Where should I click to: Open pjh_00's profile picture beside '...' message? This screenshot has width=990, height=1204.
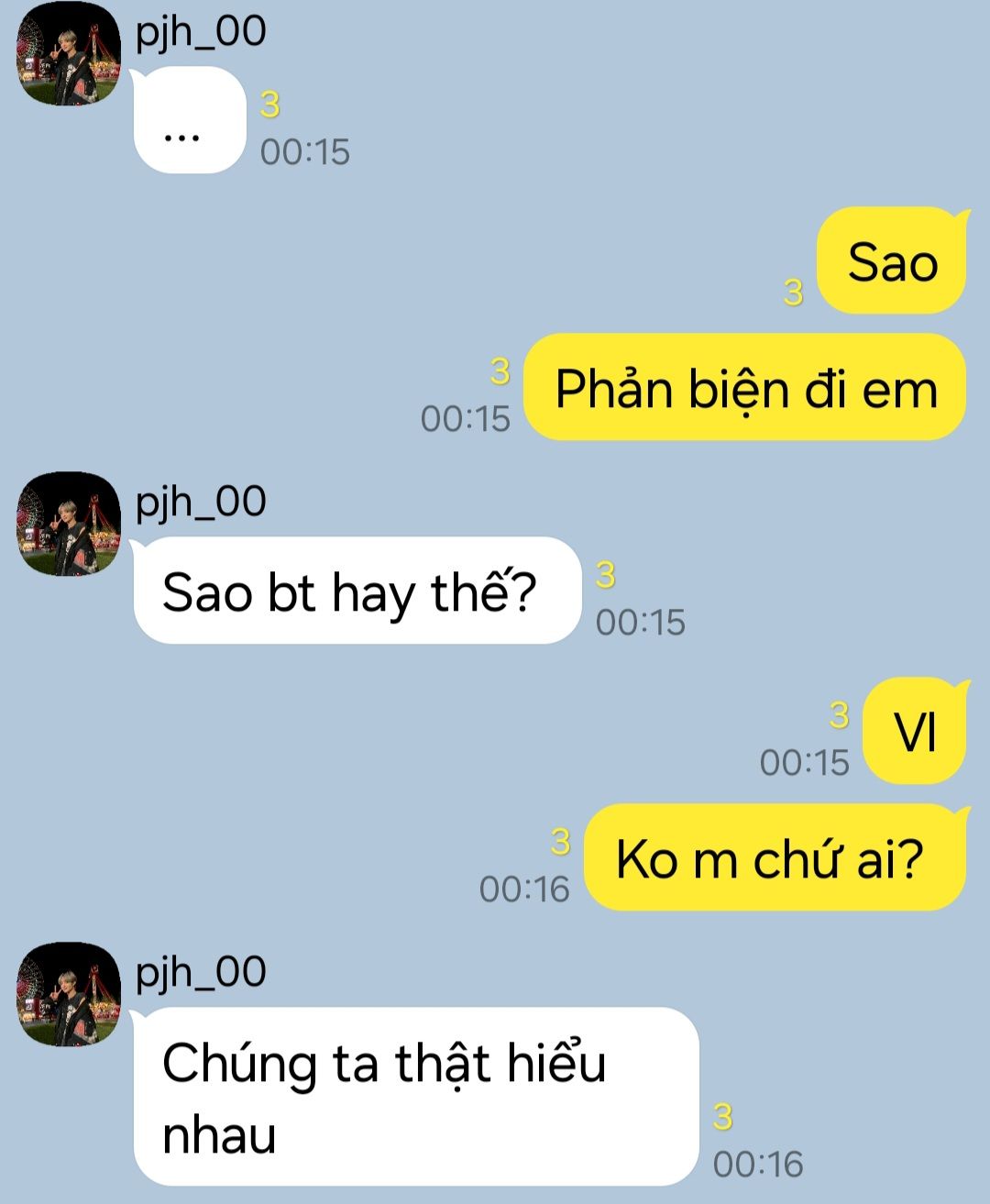(69, 54)
